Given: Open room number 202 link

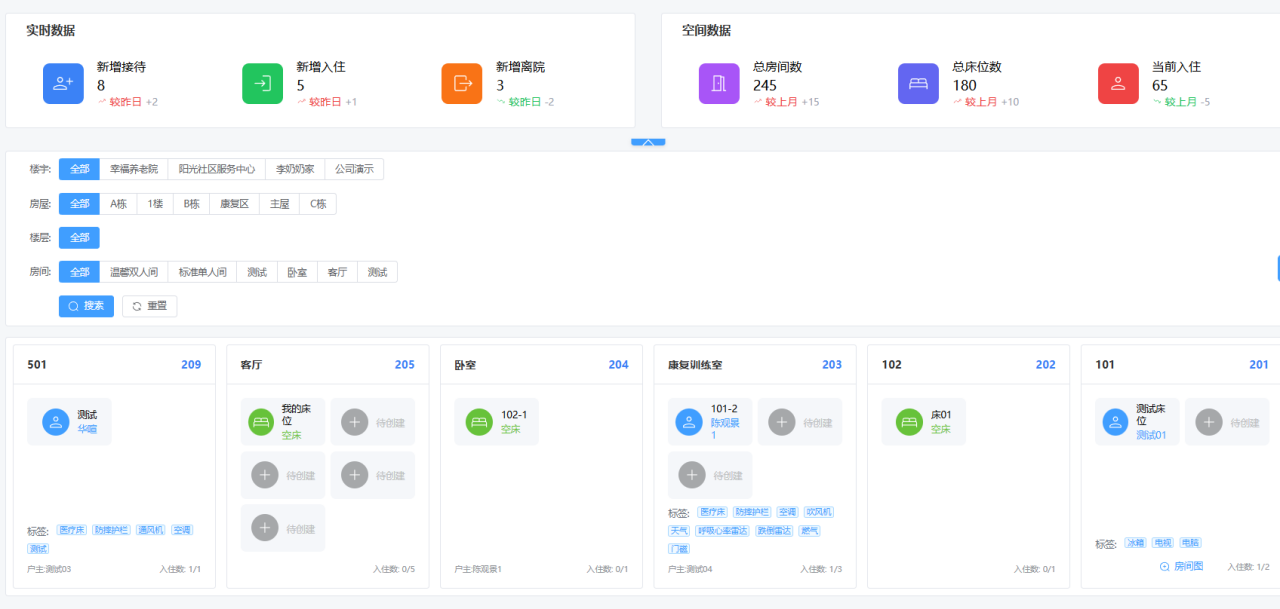Looking at the screenshot, I should pos(1046,365).
